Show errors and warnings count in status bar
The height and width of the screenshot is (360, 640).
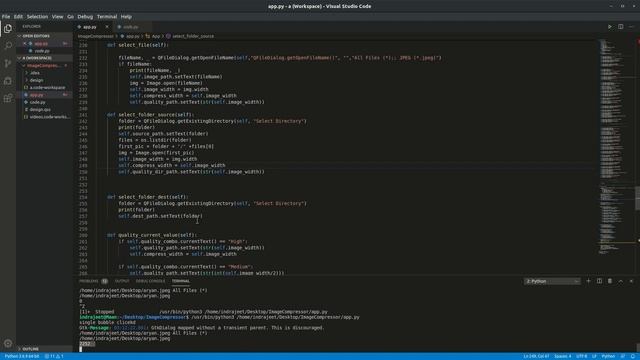(54, 356)
